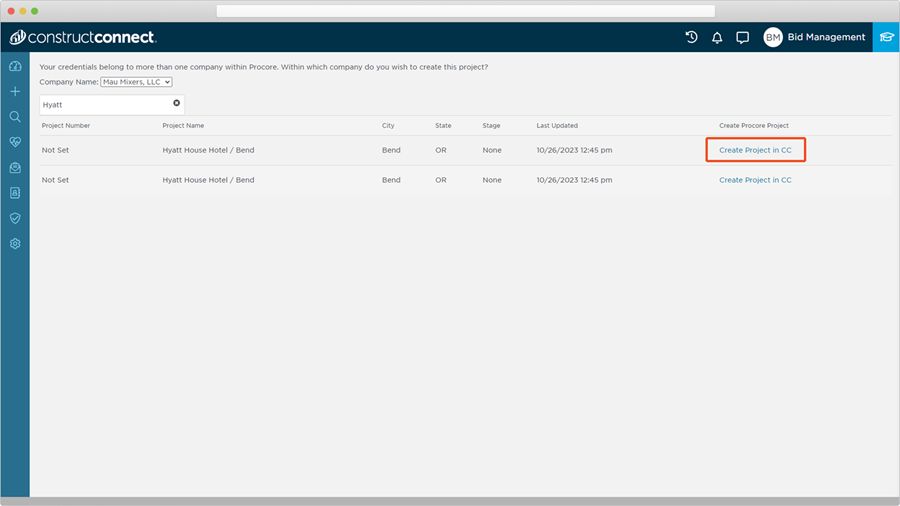Open the history clock icon in header
This screenshot has height=506, width=900.
pos(692,37)
